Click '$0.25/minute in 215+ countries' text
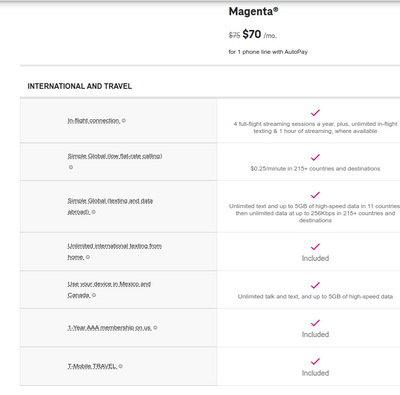 click(x=315, y=169)
